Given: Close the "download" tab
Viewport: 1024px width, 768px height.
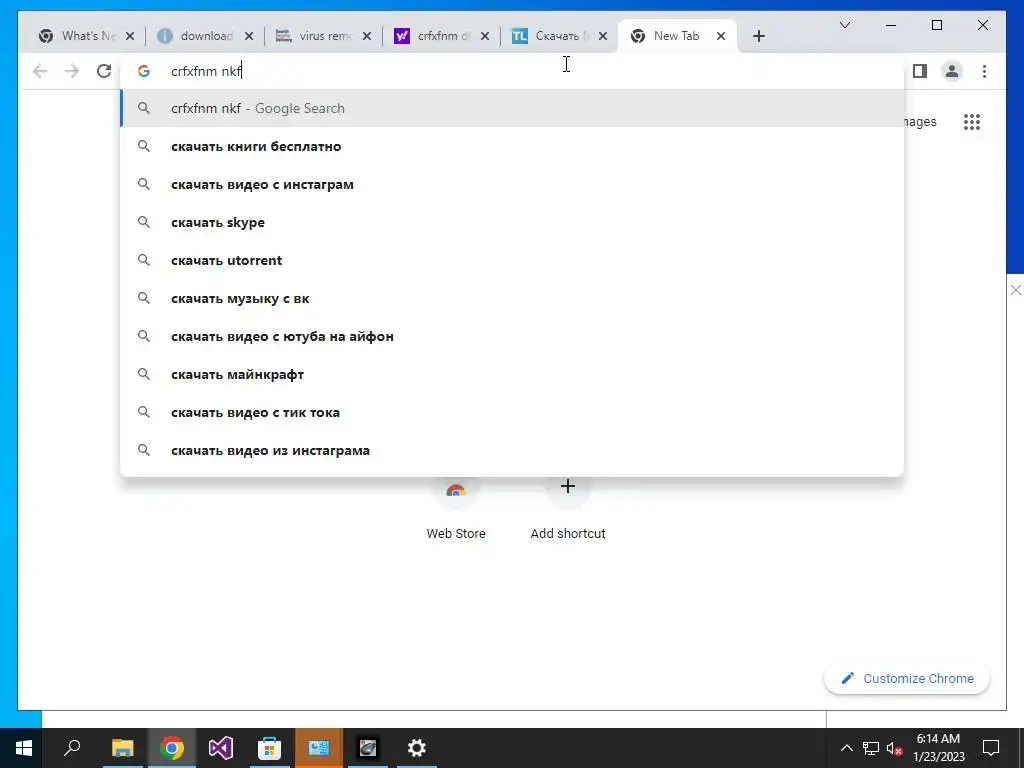Looking at the screenshot, I should [249, 37].
